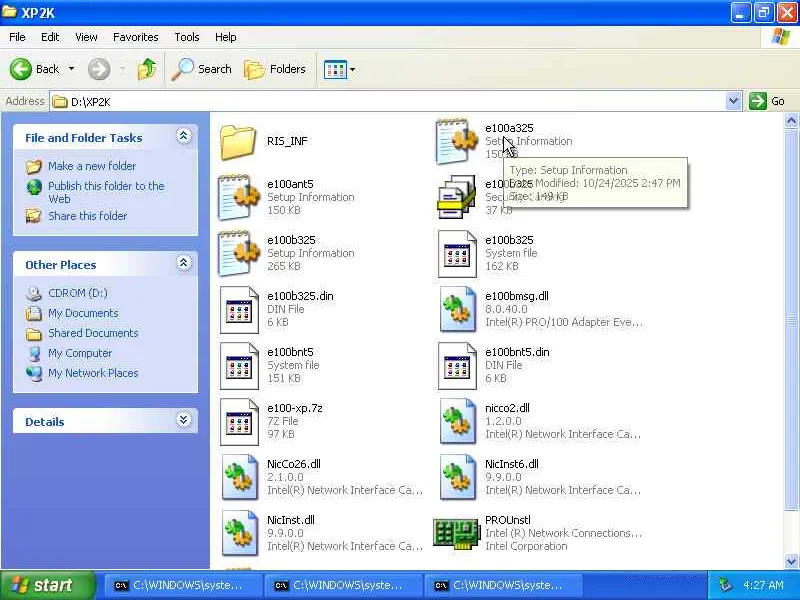Click the Go button
This screenshot has height=600, width=800.
point(767,102)
